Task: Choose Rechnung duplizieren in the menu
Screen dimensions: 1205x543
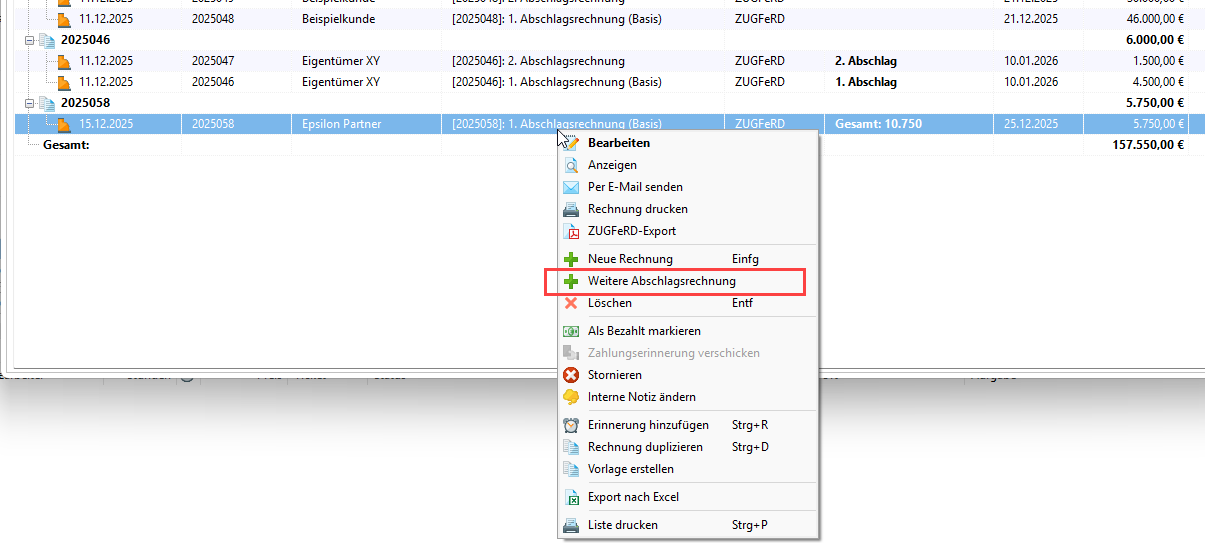Action: click(645, 447)
